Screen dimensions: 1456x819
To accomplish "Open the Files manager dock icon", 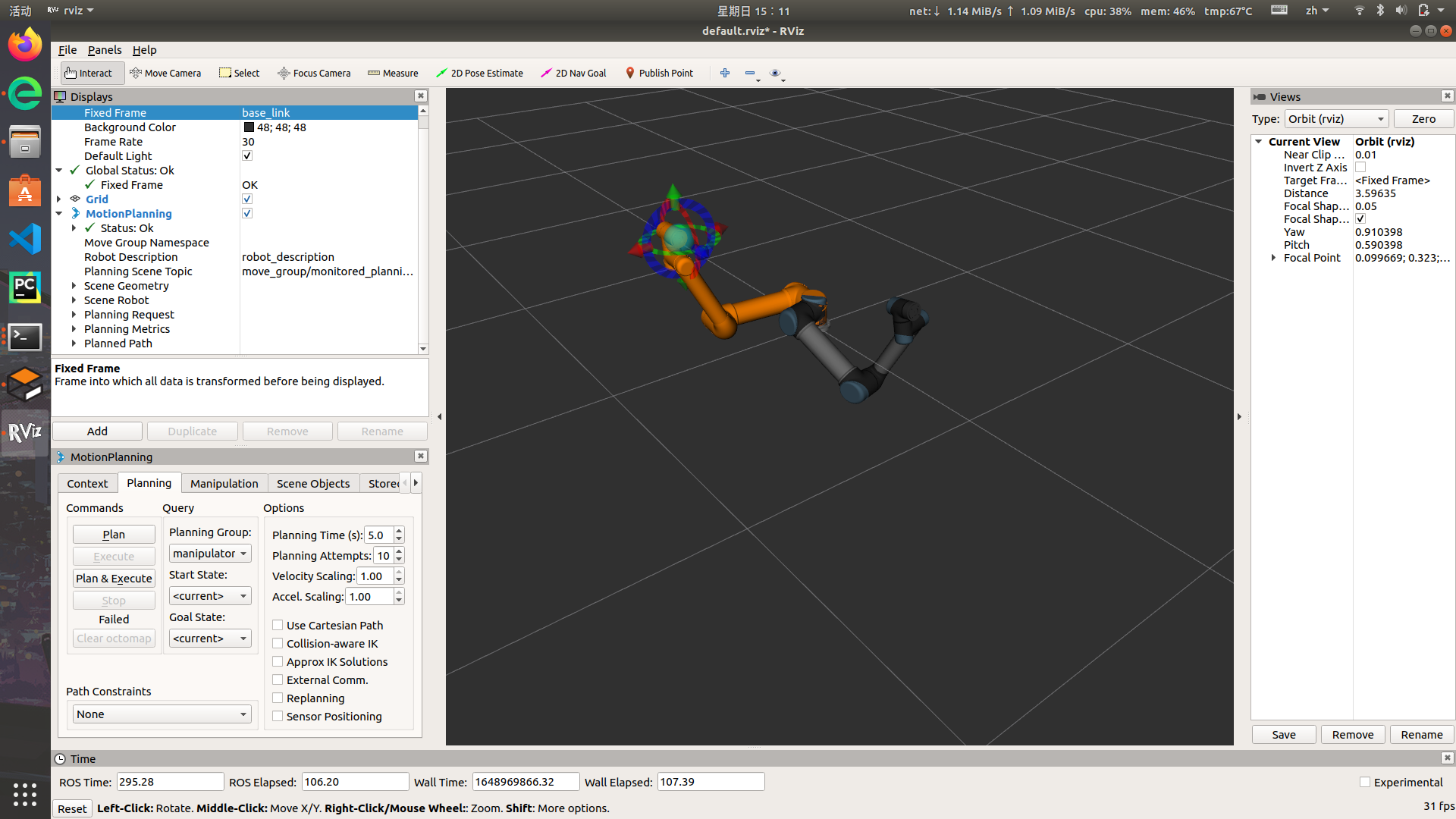I will tap(25, 142).
